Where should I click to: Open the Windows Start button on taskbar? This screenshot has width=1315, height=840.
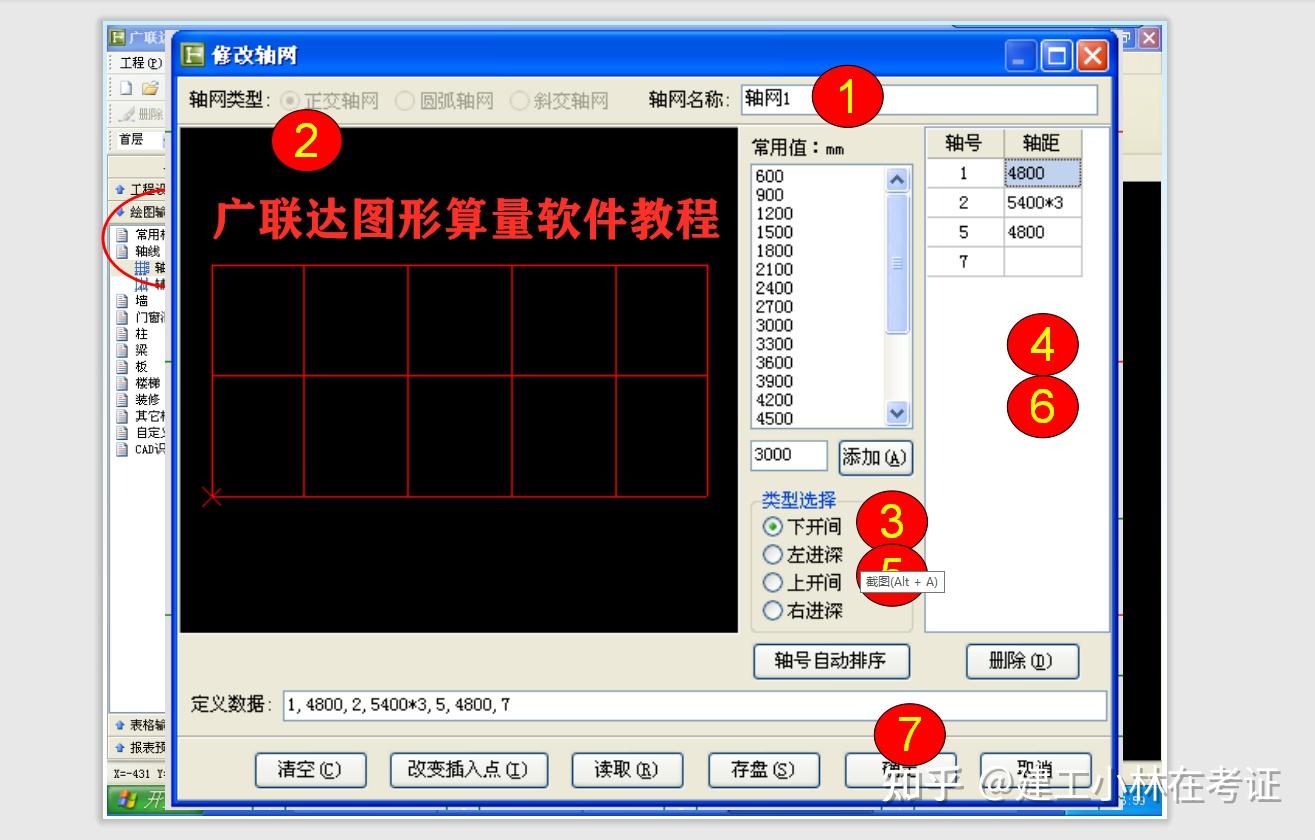[x=138, y=800]
